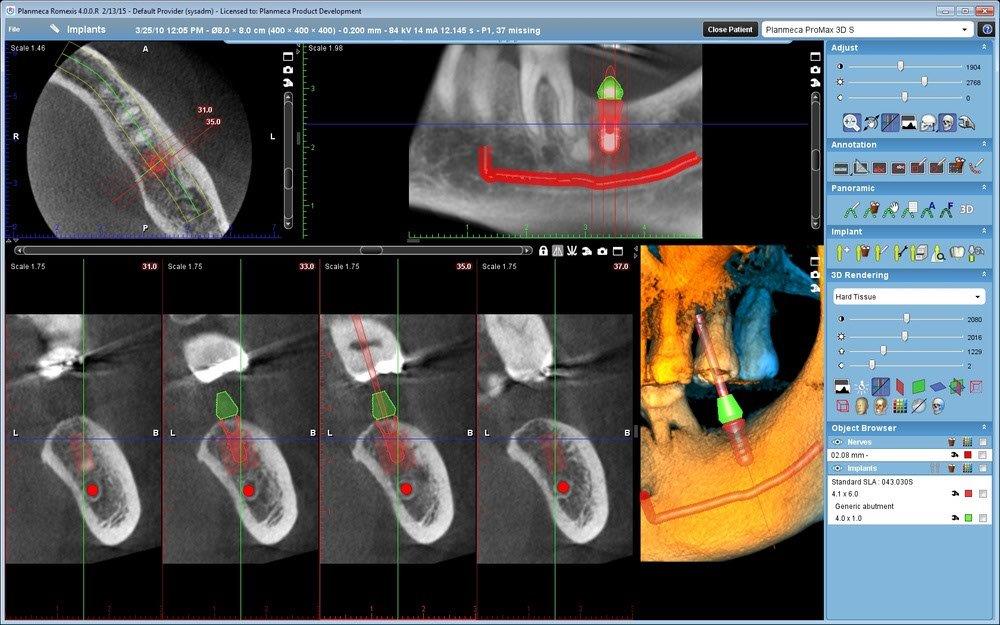The width and height of the screenshot is (1000, 625).
Task: Tick the checkbox for 4.1 x 6.0 implant
Action: coord(983,494)
